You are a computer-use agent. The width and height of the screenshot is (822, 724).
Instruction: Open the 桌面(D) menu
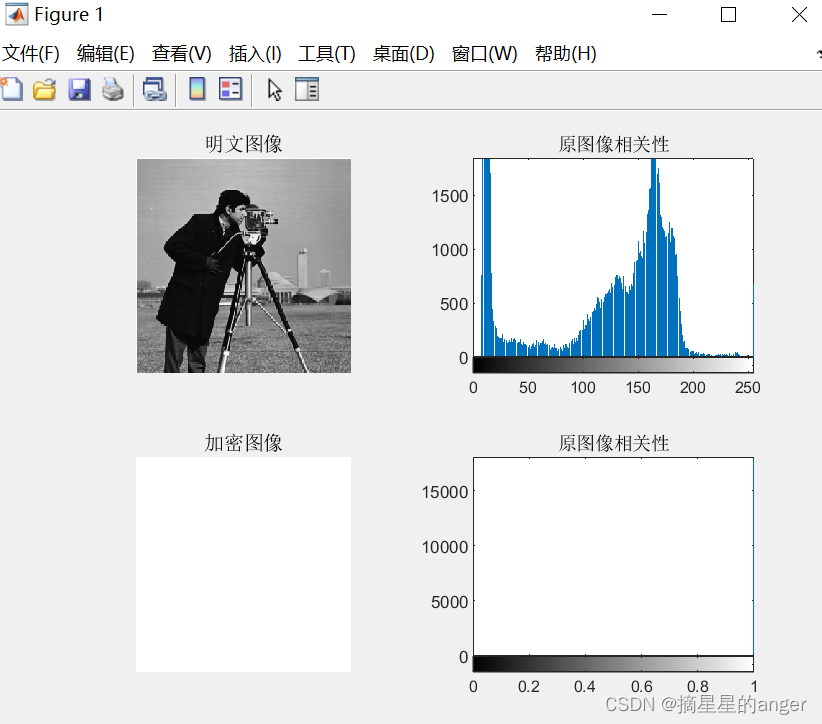pyautogui.click(x=404, y=53)
